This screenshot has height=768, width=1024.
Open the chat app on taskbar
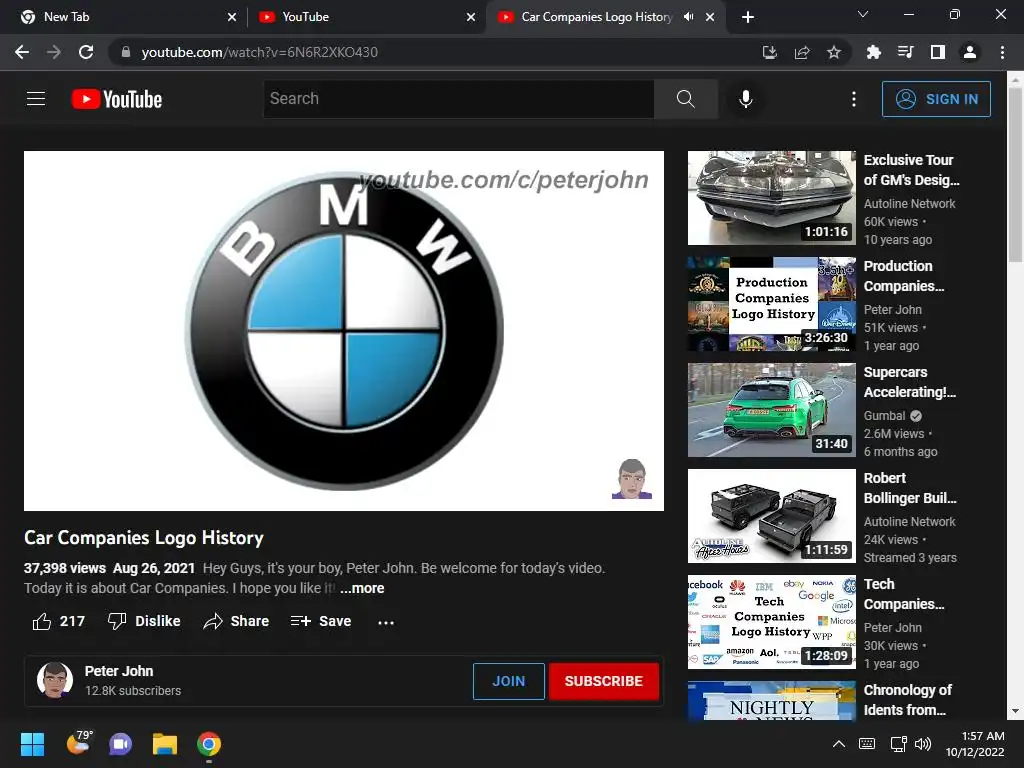coord(120,744)
